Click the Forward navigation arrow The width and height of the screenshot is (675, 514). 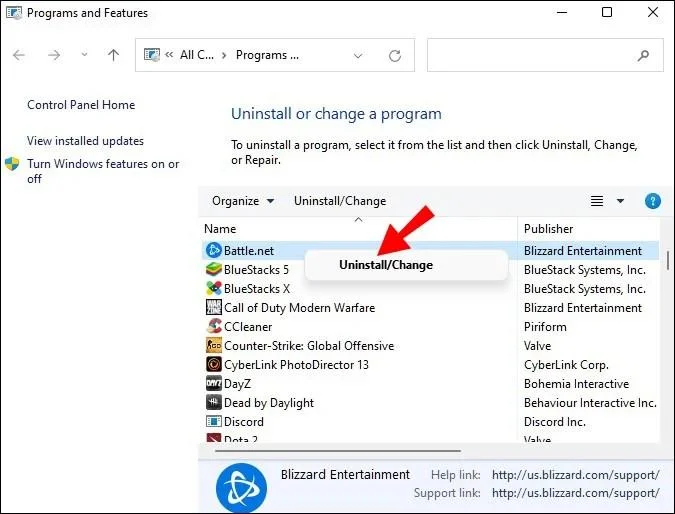tap(54, 55)
